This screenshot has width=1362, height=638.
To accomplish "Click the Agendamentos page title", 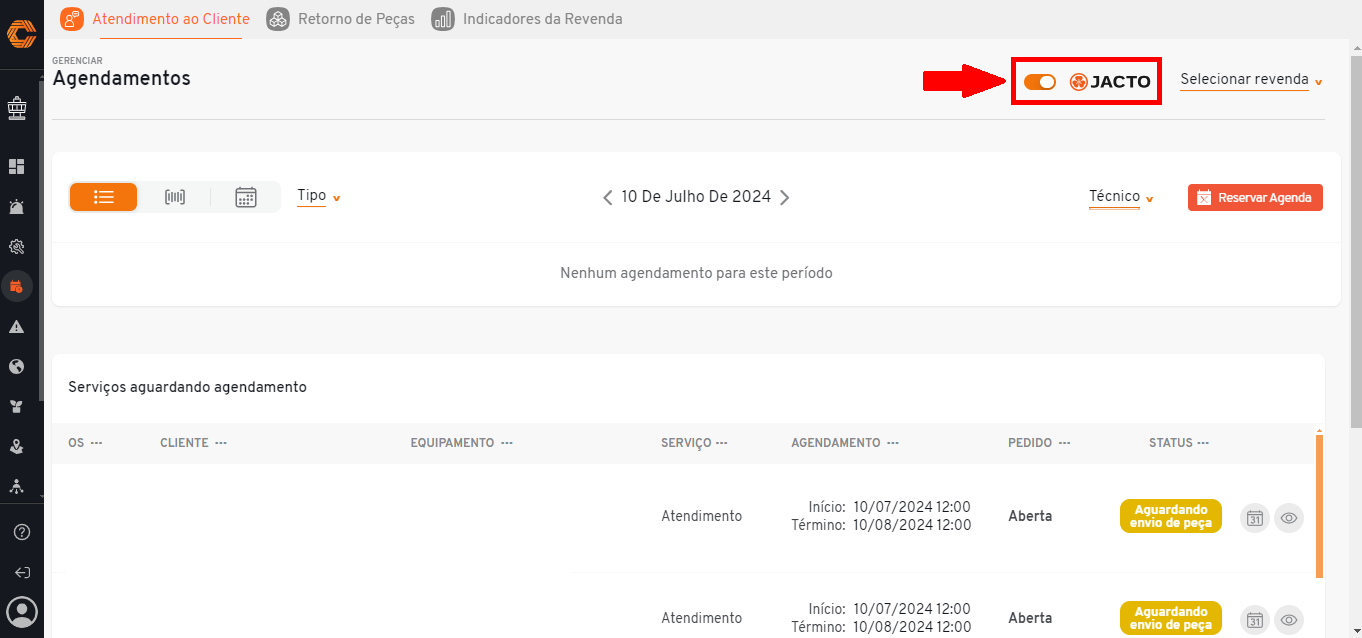I will click(x=121, y=78).
